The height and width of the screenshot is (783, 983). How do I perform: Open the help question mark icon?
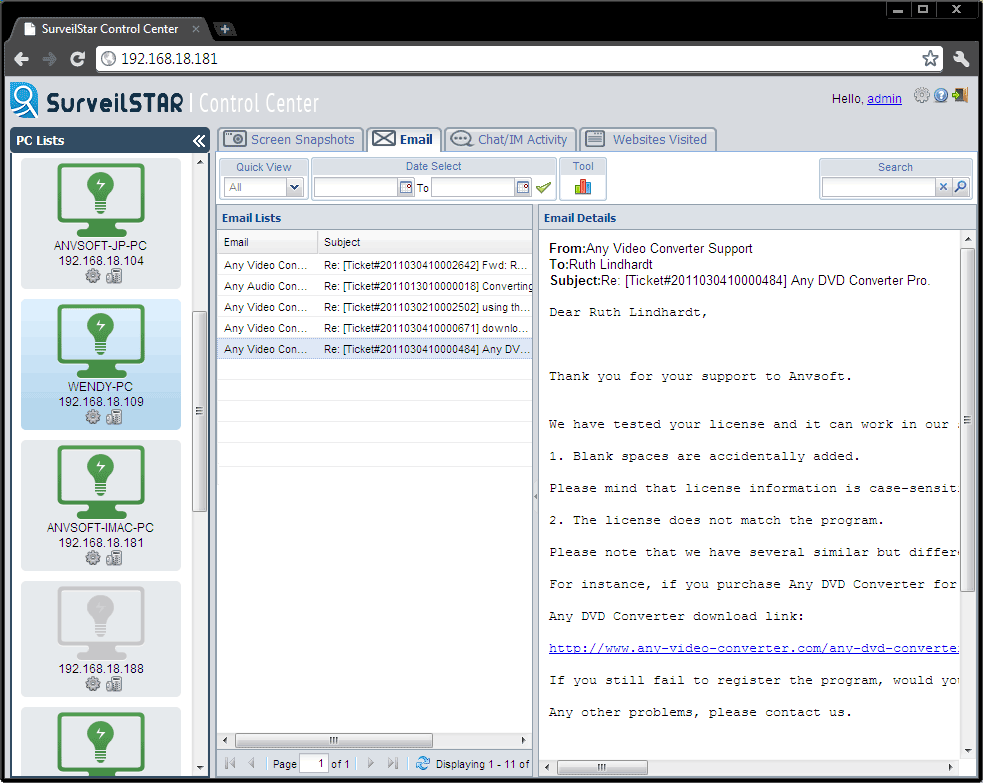(x=940, y=95)
